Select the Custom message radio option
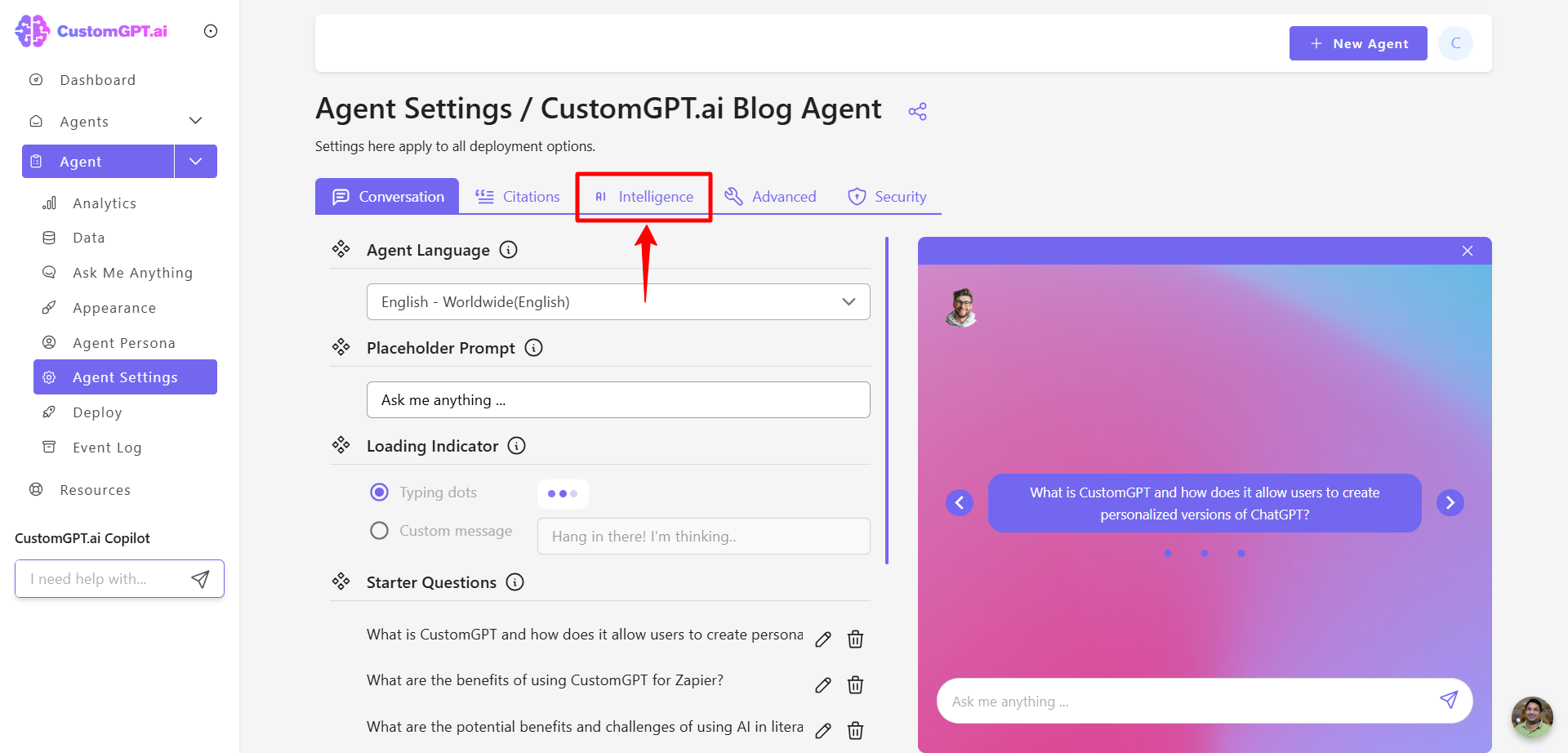The image size is (1568, 753). [x=379, y=531]
